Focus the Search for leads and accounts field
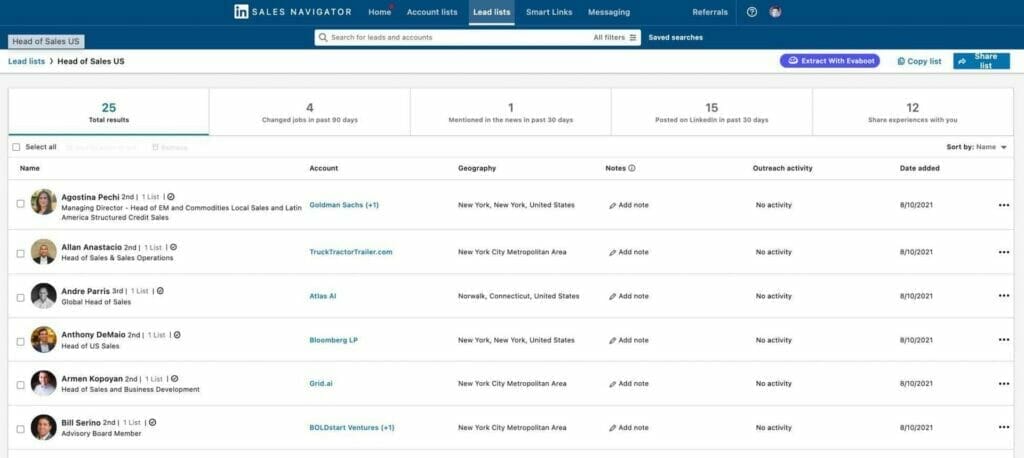The height and width of the screenshot is (458, 1024). (455, 38)
